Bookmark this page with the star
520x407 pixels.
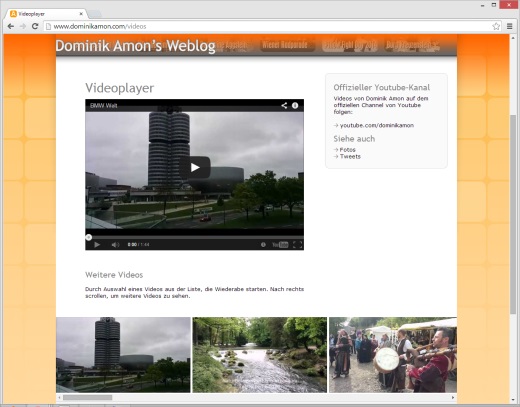[x=496, y=26]
